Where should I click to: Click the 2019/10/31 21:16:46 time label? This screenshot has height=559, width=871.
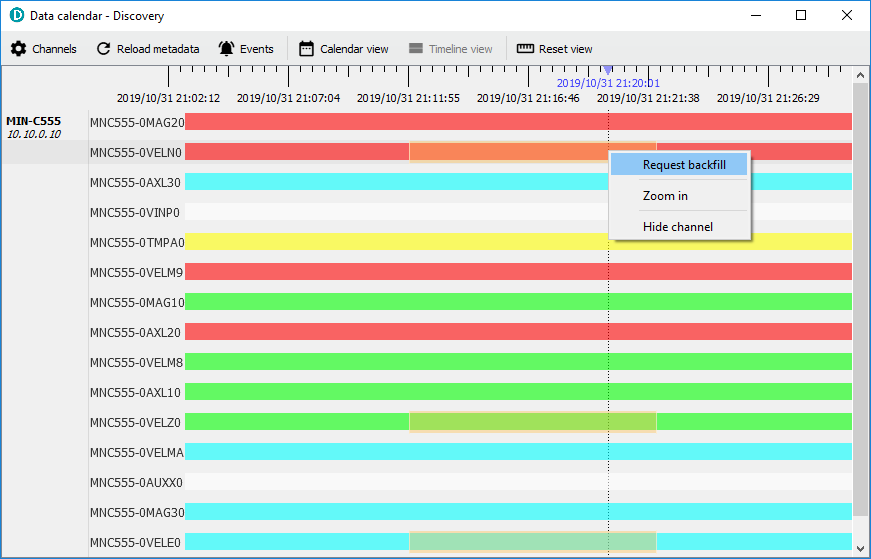pyautogui.click(x=528, y=98)
